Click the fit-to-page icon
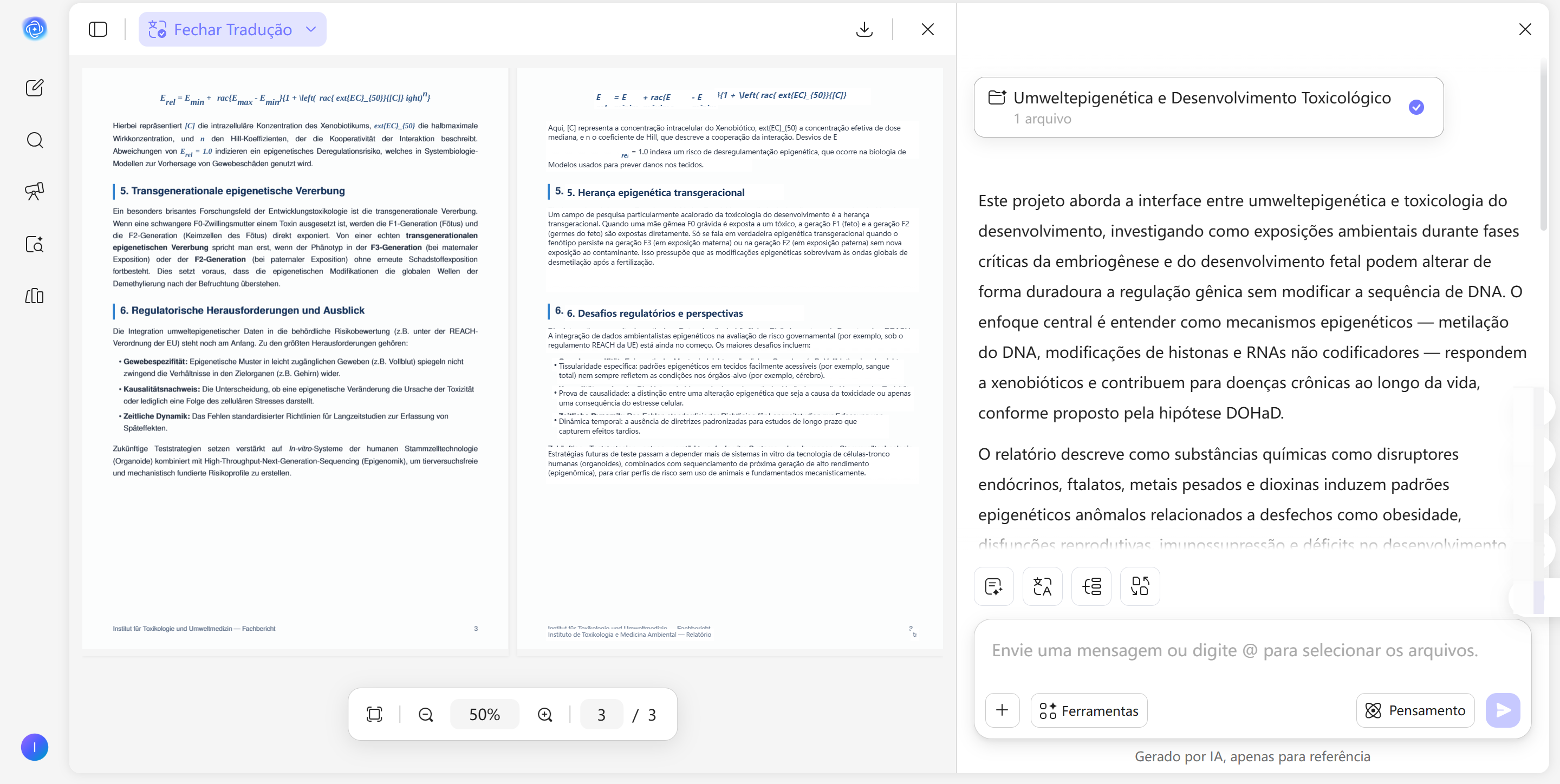Image resolution: width=1560 pixels, height=784 pixels. click(374, 714)
